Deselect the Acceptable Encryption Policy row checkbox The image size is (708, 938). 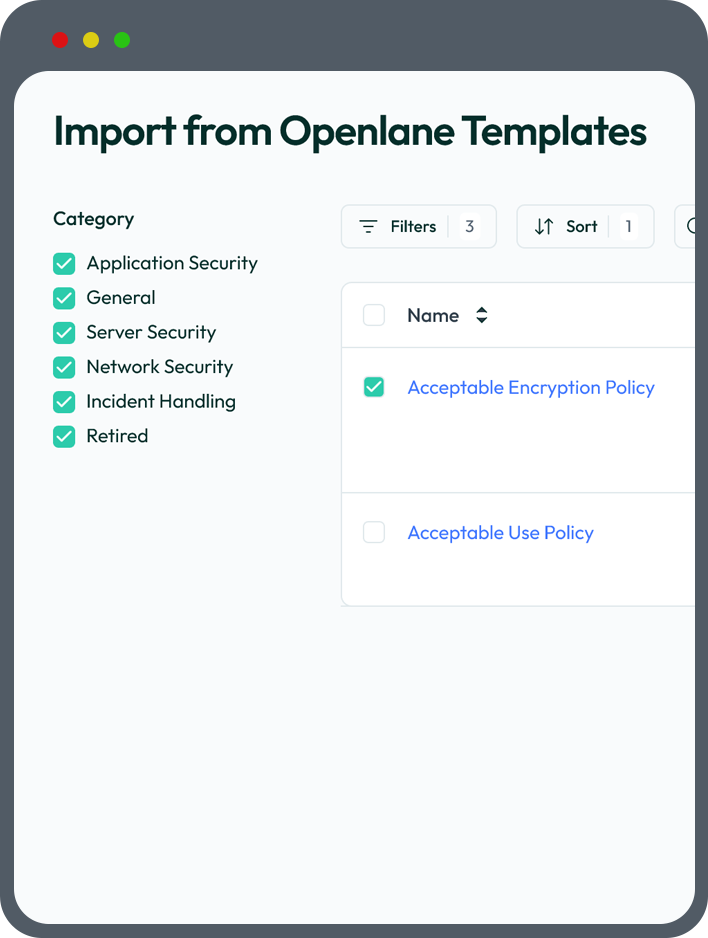pos(374,387)
